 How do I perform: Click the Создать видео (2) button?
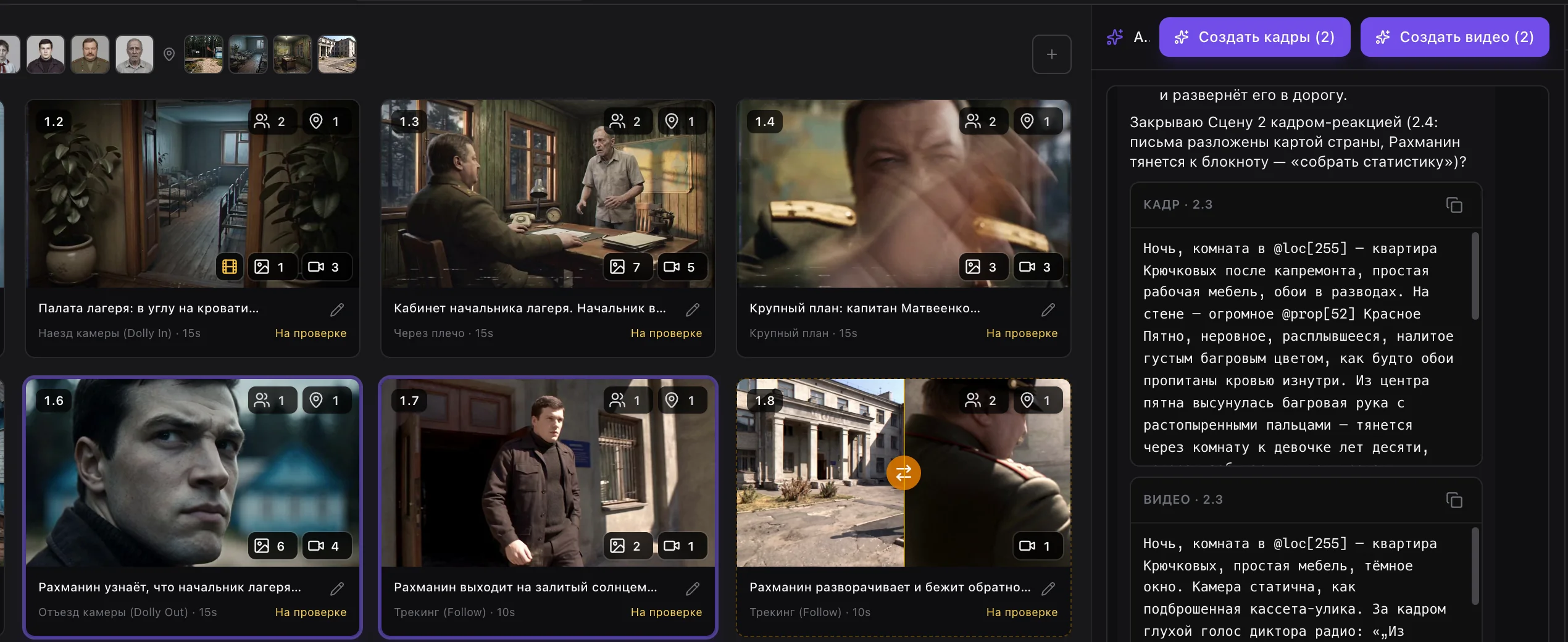pyautogui.click(x=1454, y=37)
